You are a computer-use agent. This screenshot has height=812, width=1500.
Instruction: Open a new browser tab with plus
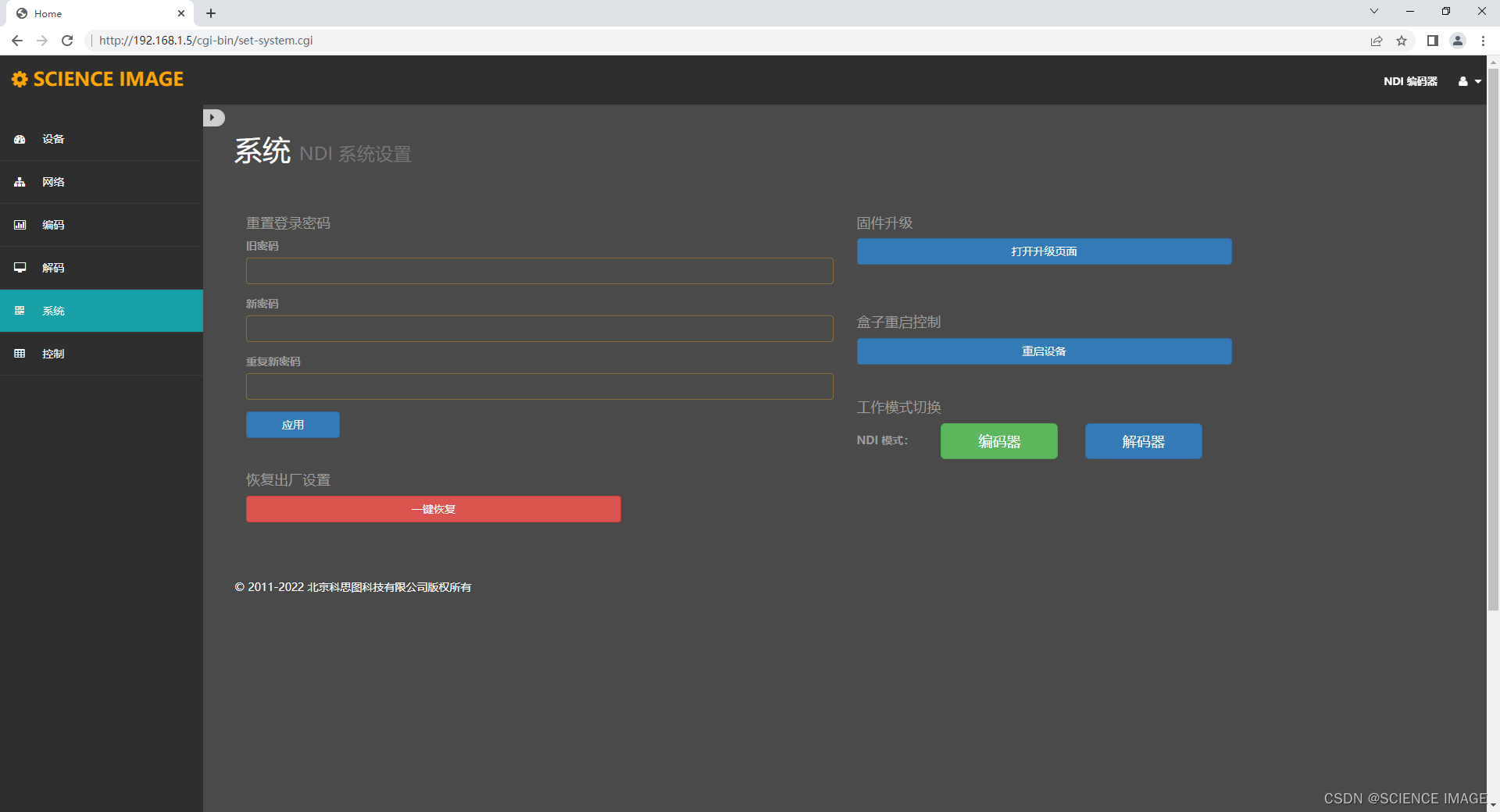[x=211, y=13]
